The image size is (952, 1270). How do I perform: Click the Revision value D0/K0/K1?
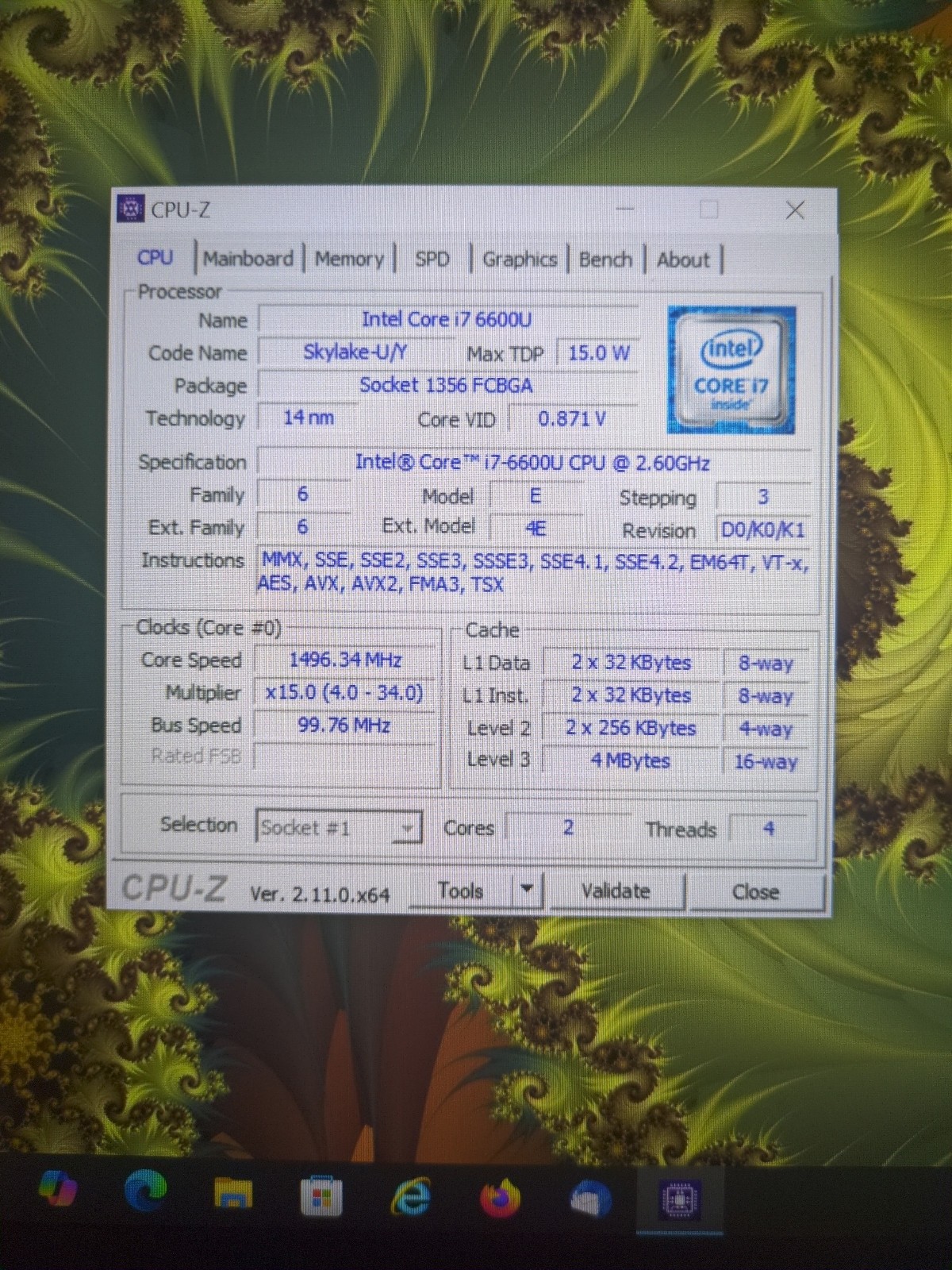(x=762, y=529)
